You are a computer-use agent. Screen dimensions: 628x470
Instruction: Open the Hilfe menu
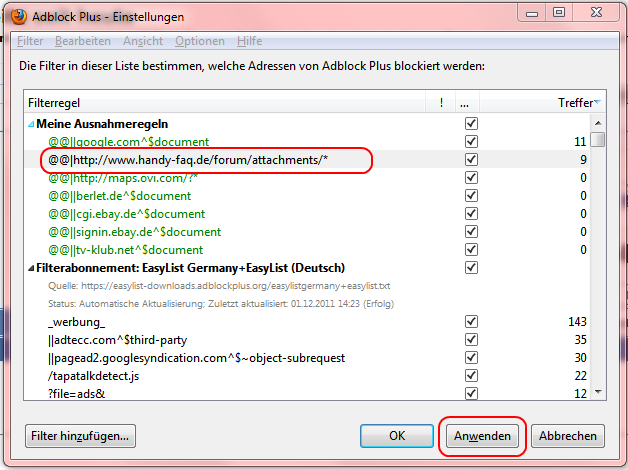pyautogui.click(x=250, y=41)
